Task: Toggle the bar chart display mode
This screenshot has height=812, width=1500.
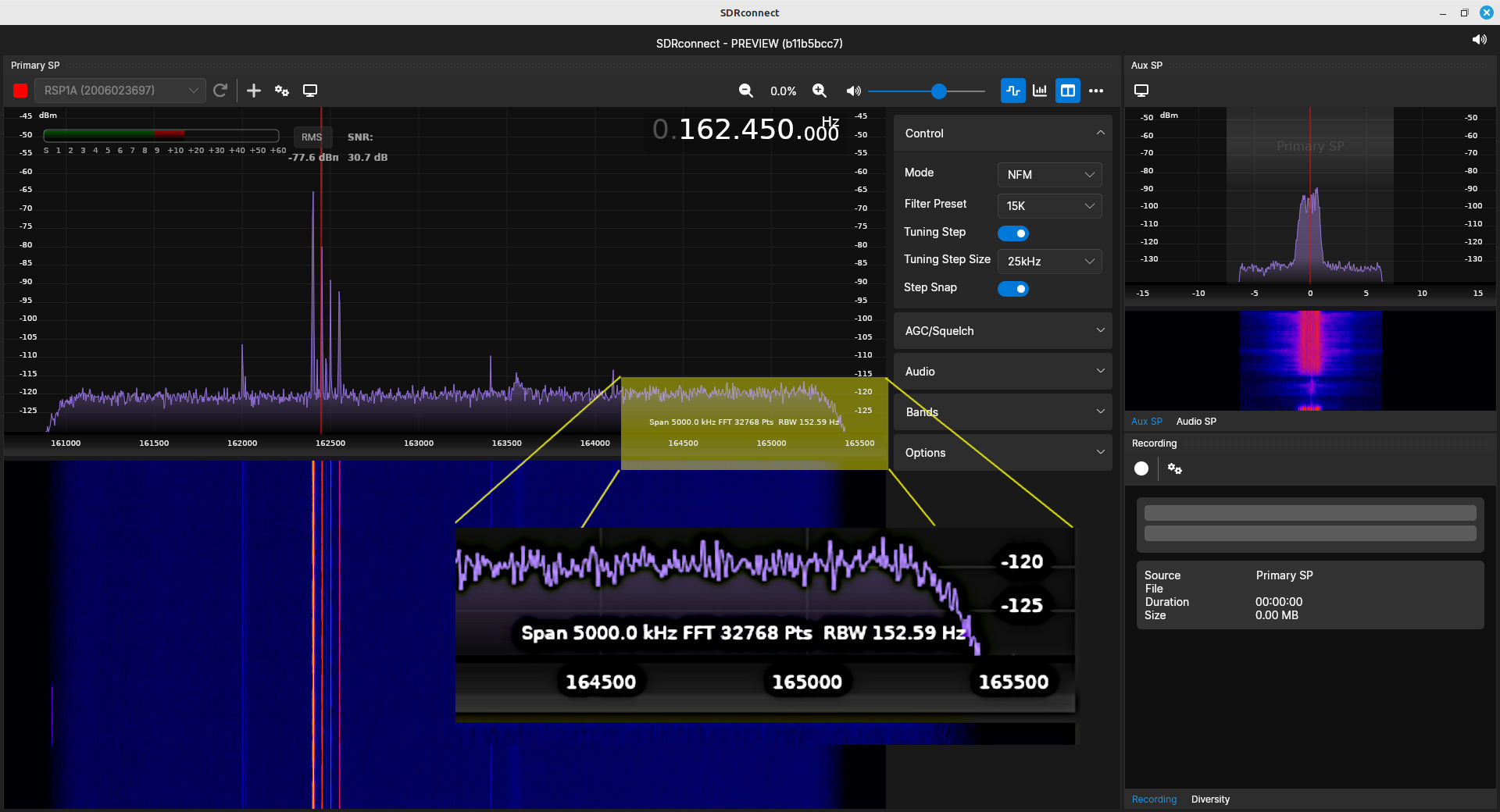Action: [x=1040, y=91]
